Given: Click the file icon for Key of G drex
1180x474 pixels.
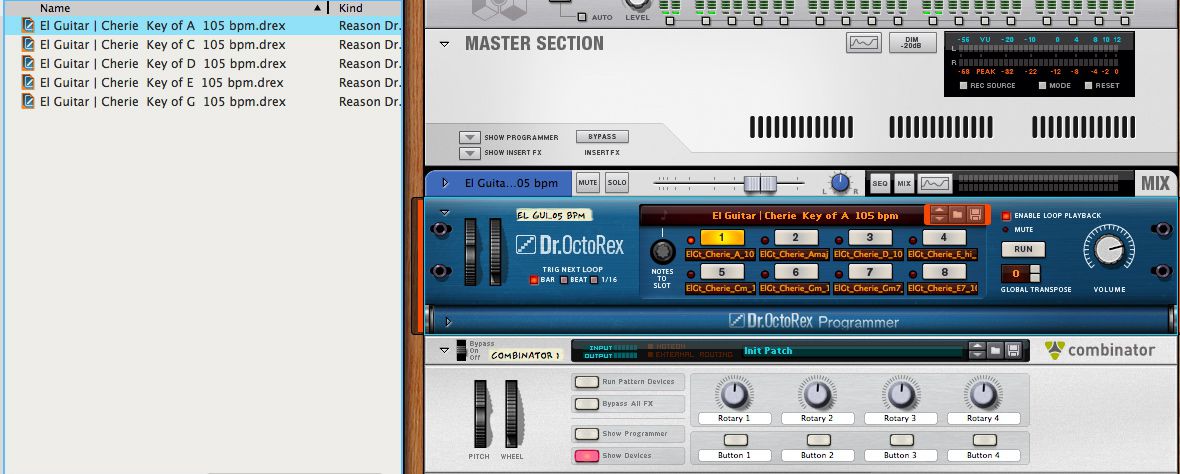Looking at the screenshot, I should pos(29,101).
